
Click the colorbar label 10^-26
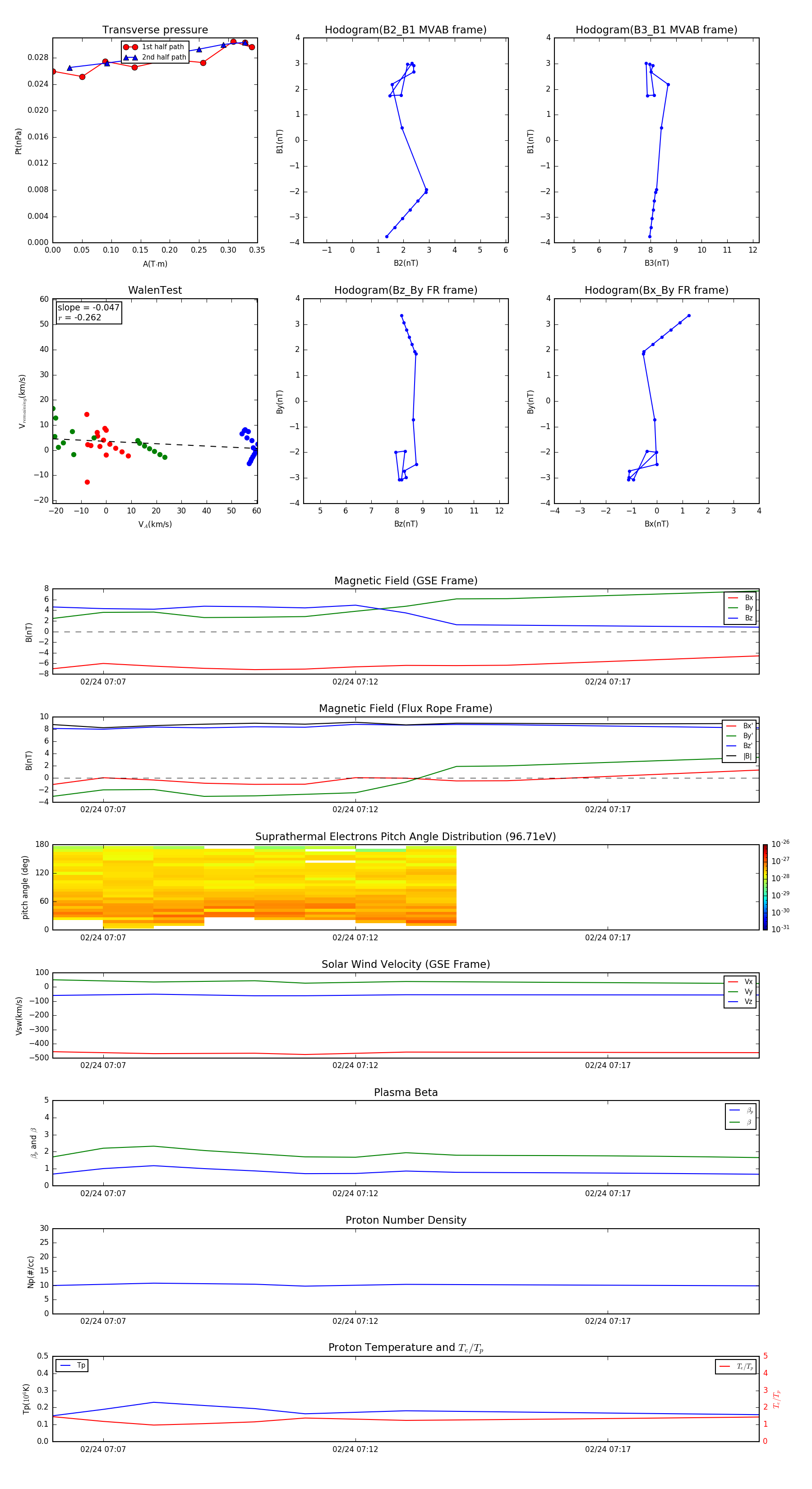(x=780, y=844)
